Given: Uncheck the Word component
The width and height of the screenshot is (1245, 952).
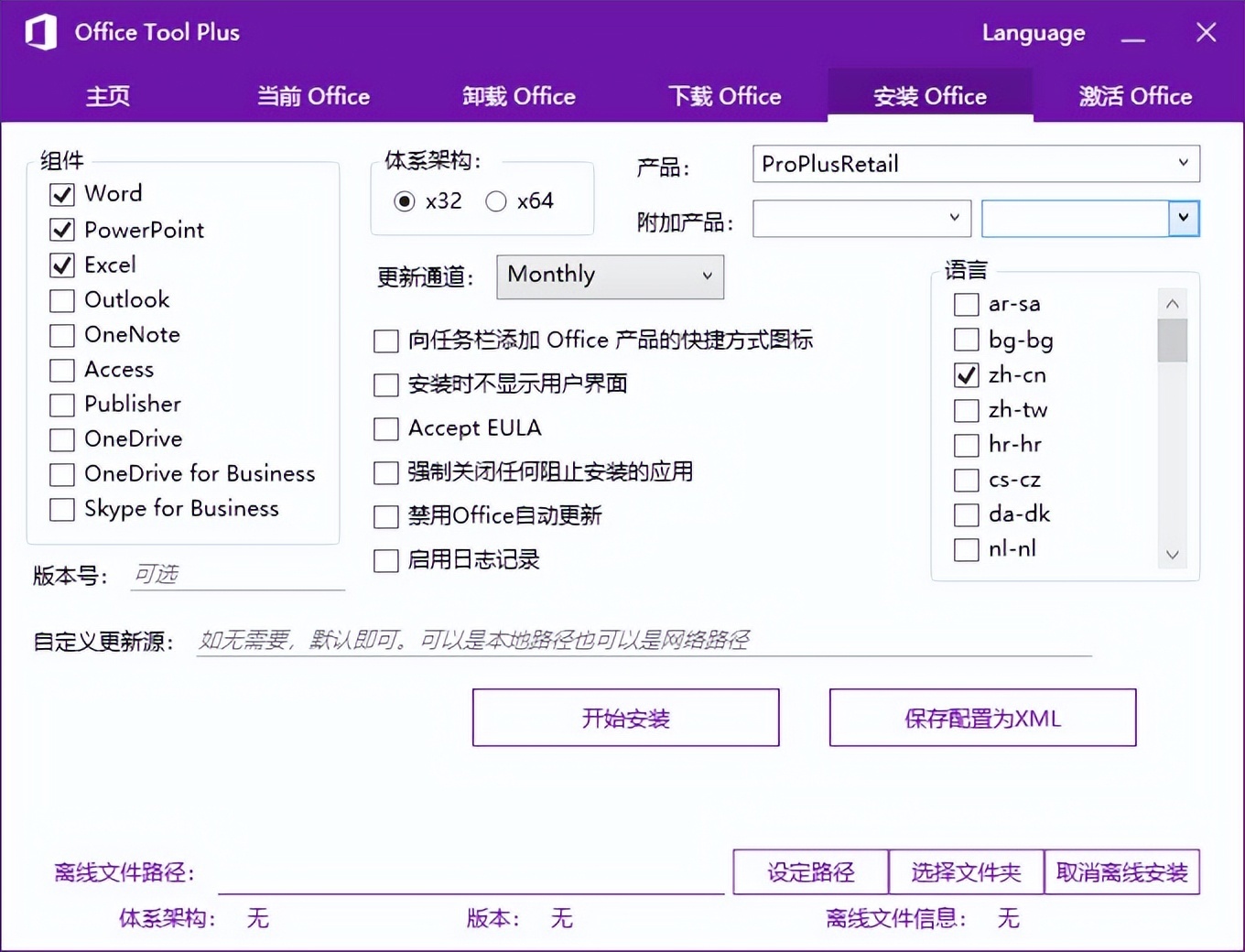Looking at the screenshot, I should tap(61, 194).
